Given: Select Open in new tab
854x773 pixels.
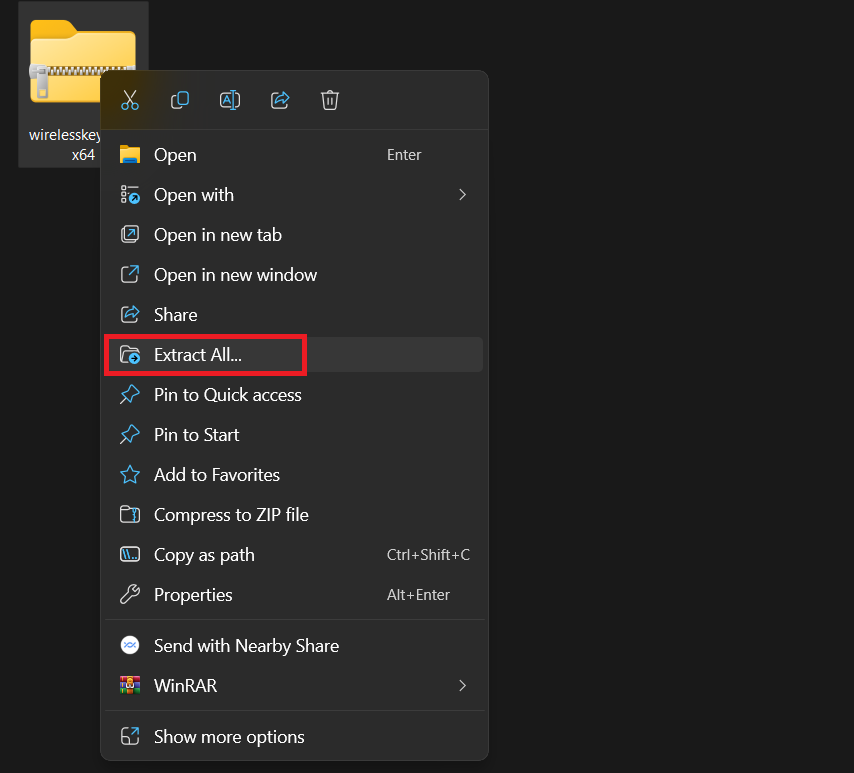Looking at the screenshot, I should pyautogui.click(x=218, y=235).
